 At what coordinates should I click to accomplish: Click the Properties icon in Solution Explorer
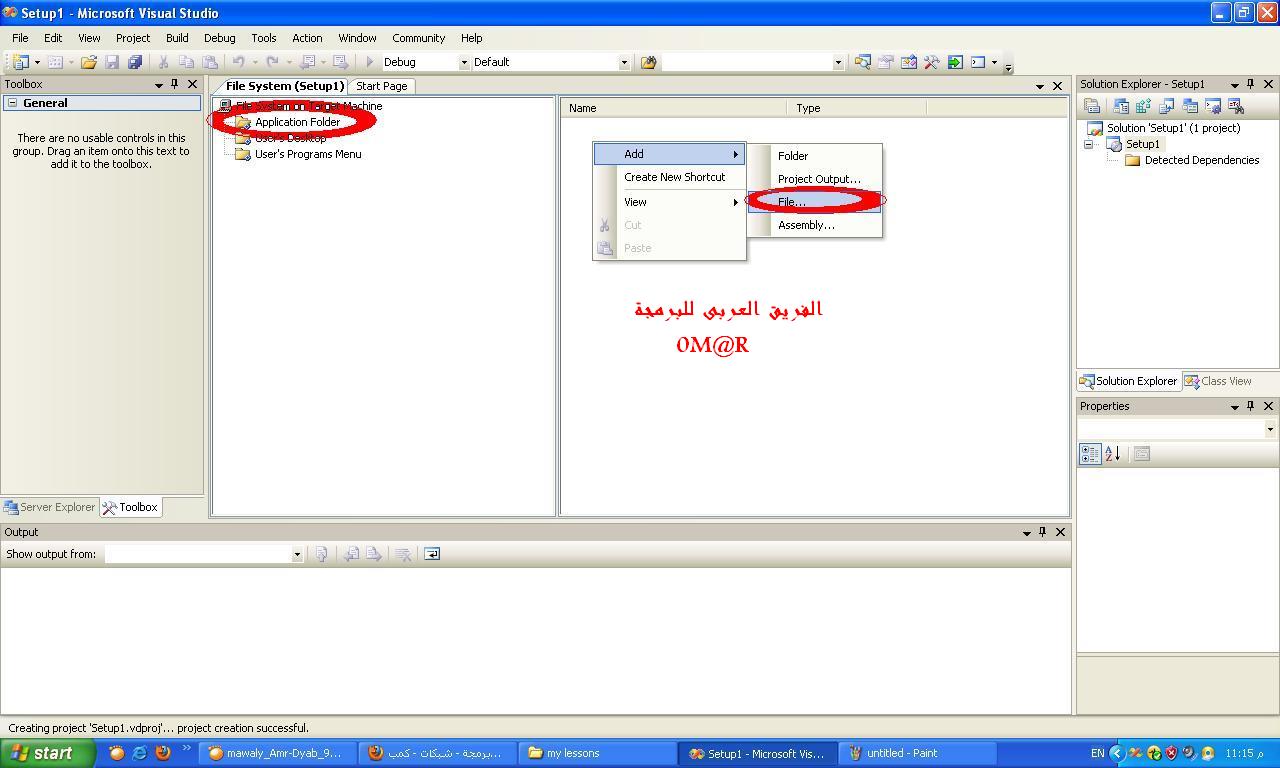coord(1093,106)
